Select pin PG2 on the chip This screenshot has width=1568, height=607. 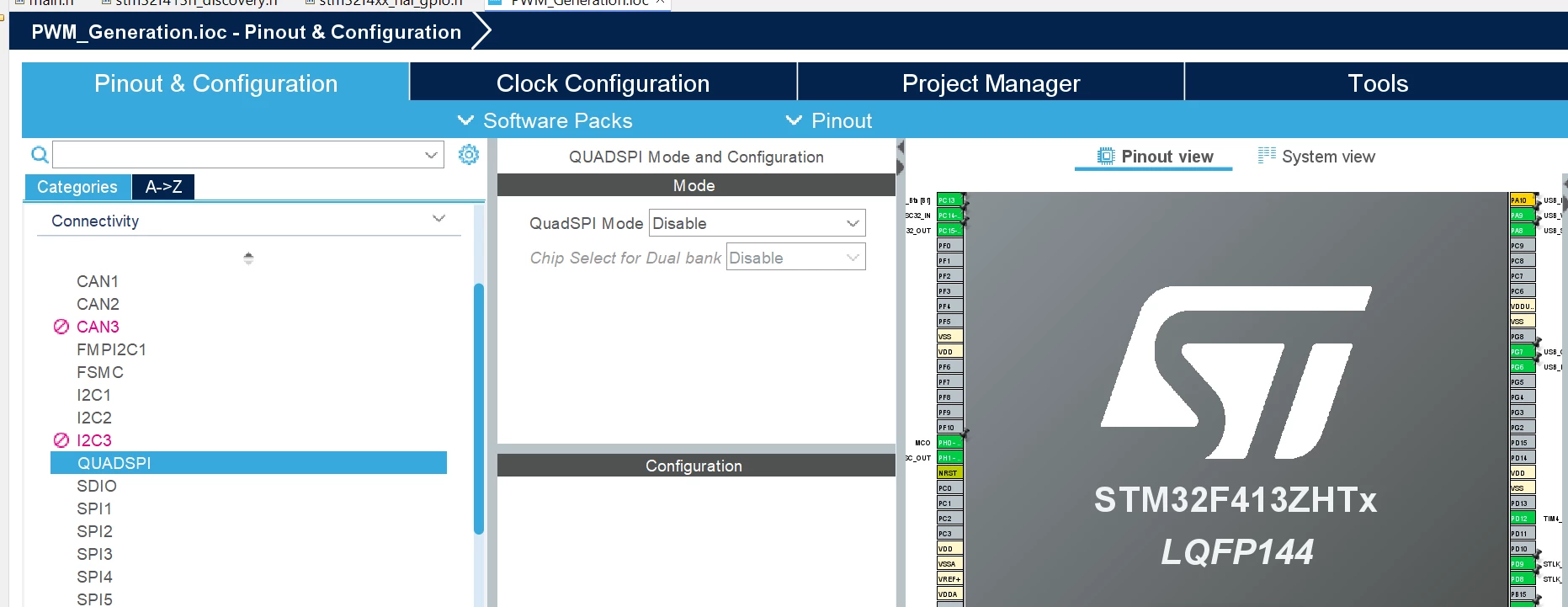click(1523, 428)
